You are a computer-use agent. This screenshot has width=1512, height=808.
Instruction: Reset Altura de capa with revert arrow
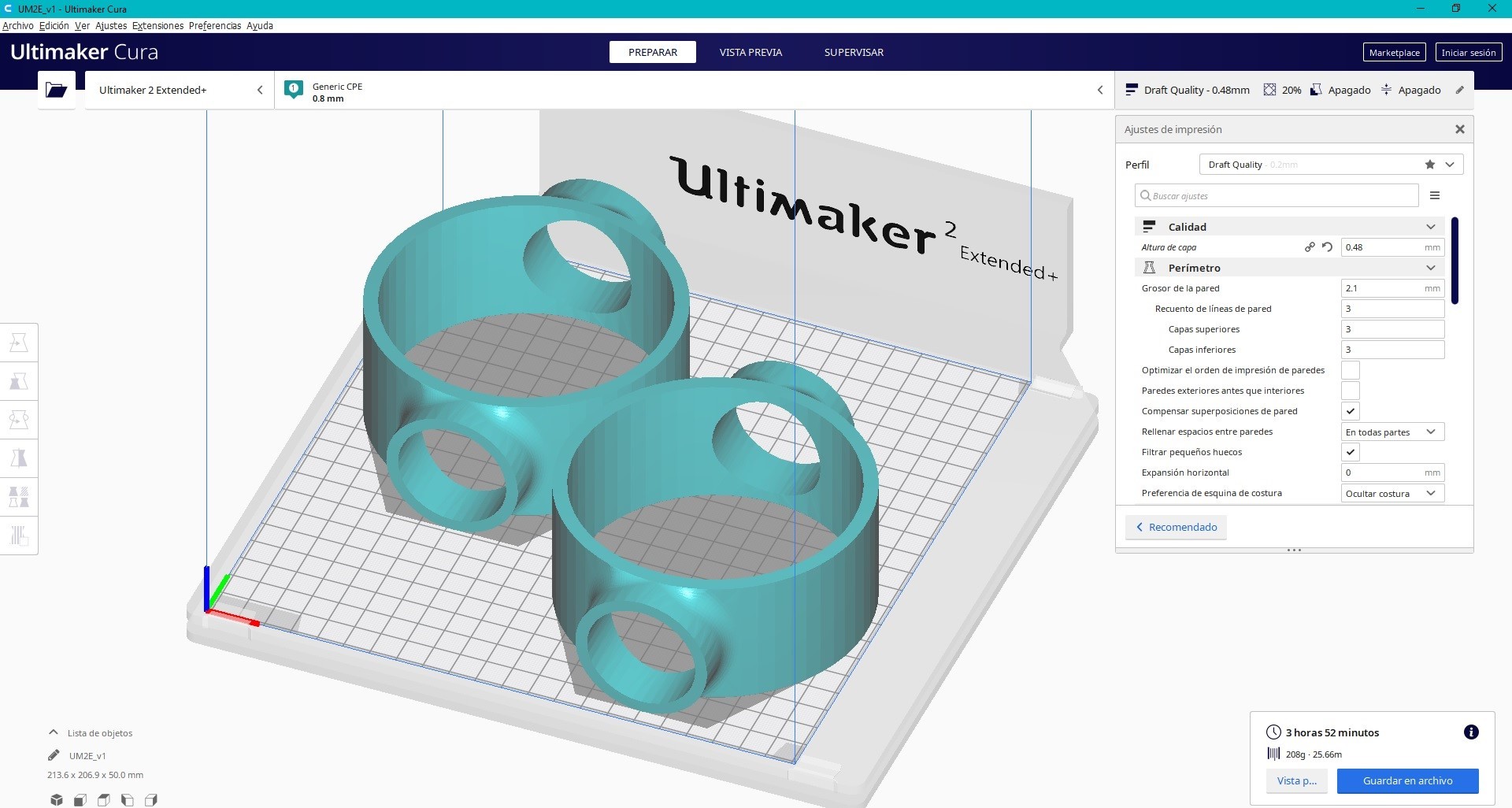point(1327,247)
